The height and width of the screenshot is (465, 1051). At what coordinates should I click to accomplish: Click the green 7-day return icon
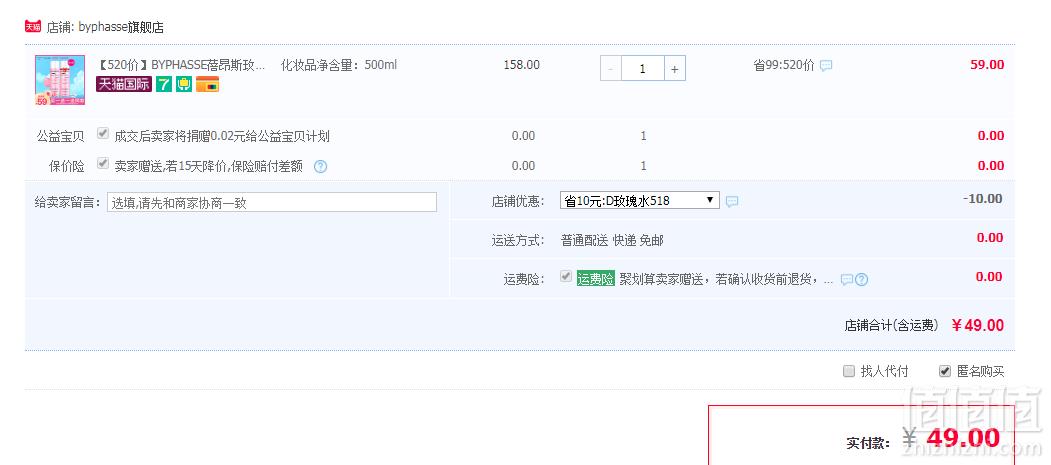pos(164,84)
